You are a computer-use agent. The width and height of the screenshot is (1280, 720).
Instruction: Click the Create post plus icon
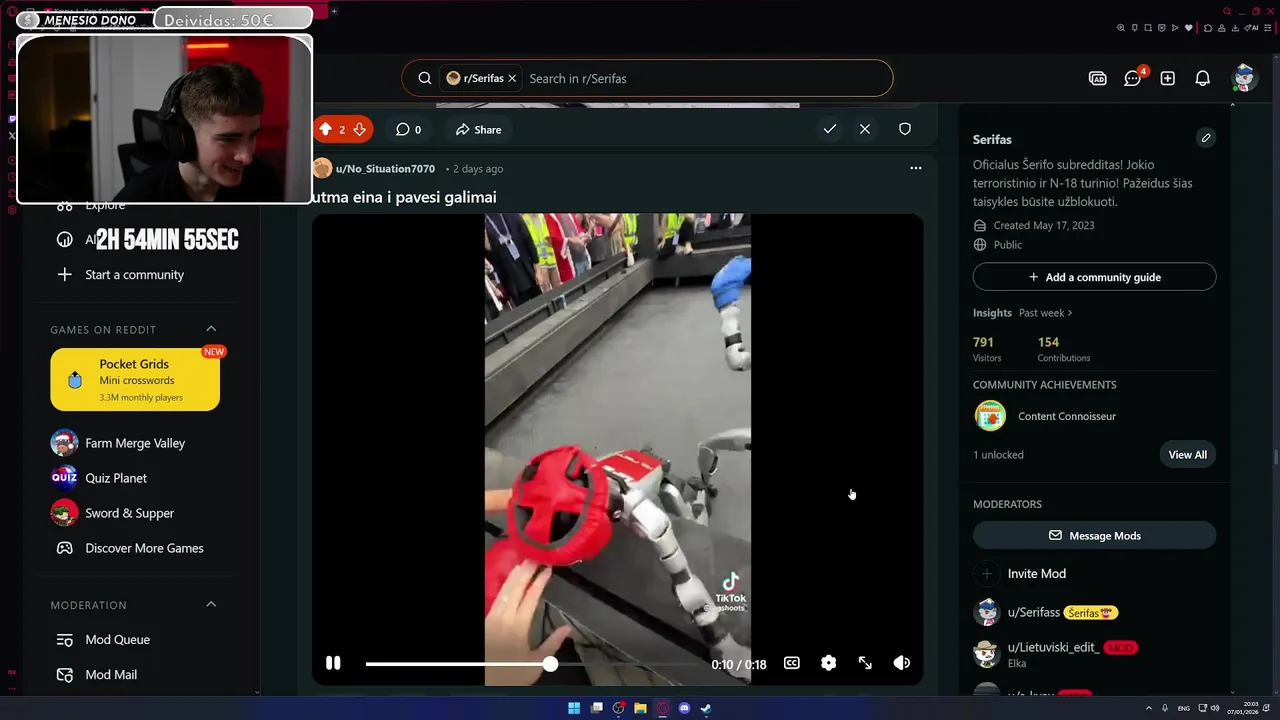point(1168,78)
